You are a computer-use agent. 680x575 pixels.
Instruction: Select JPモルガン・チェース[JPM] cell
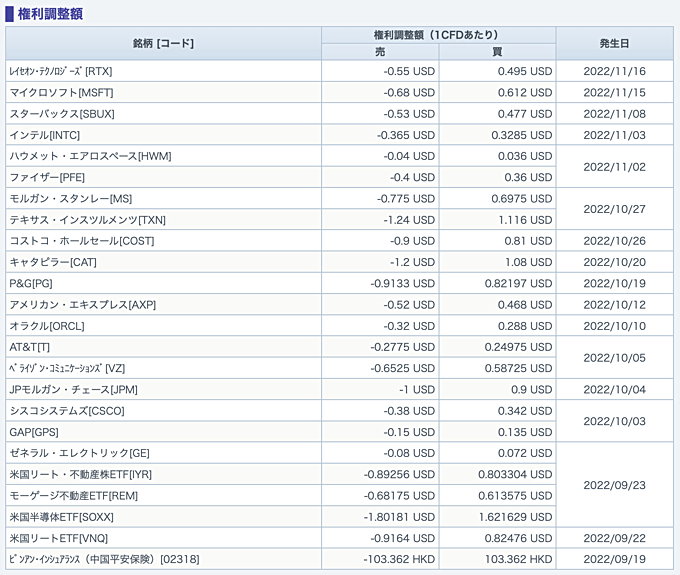[x=163, y=389]
